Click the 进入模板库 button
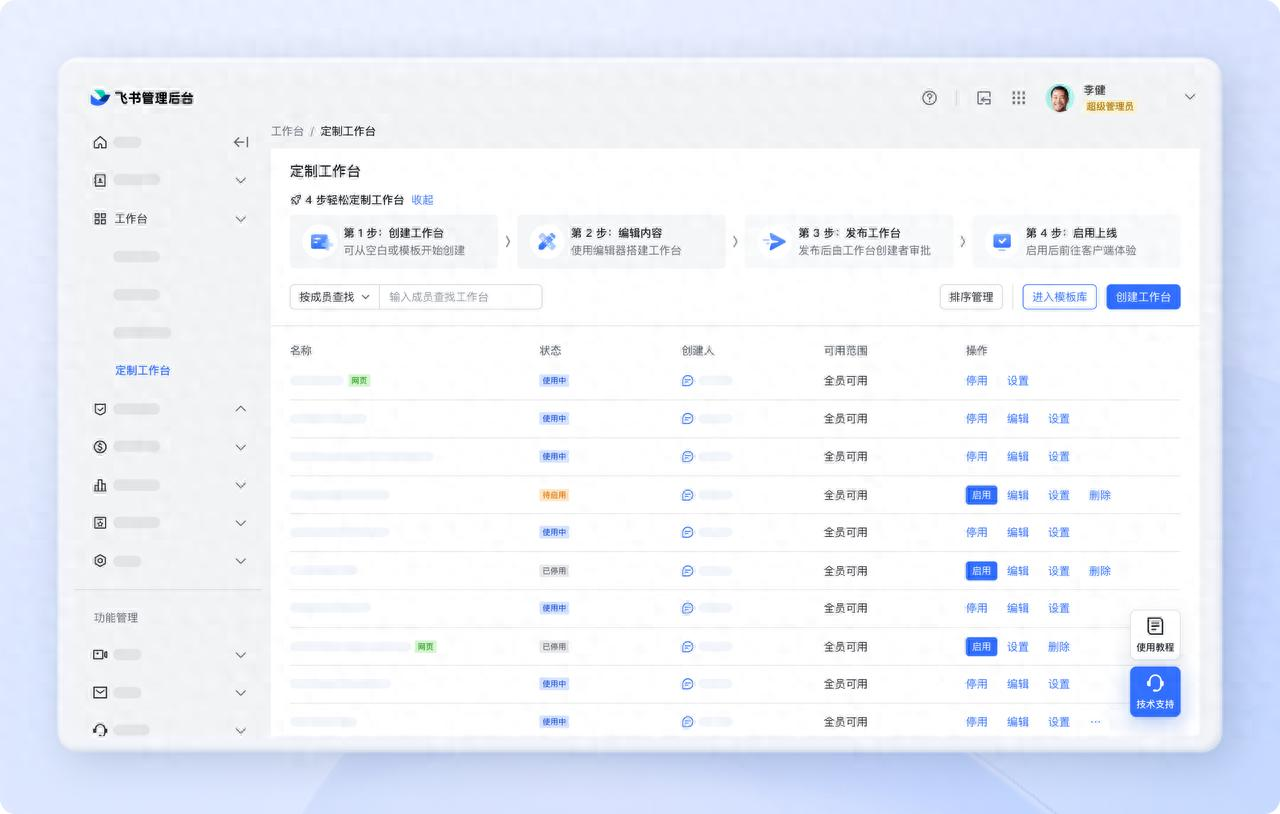 tap(1060, 297)
